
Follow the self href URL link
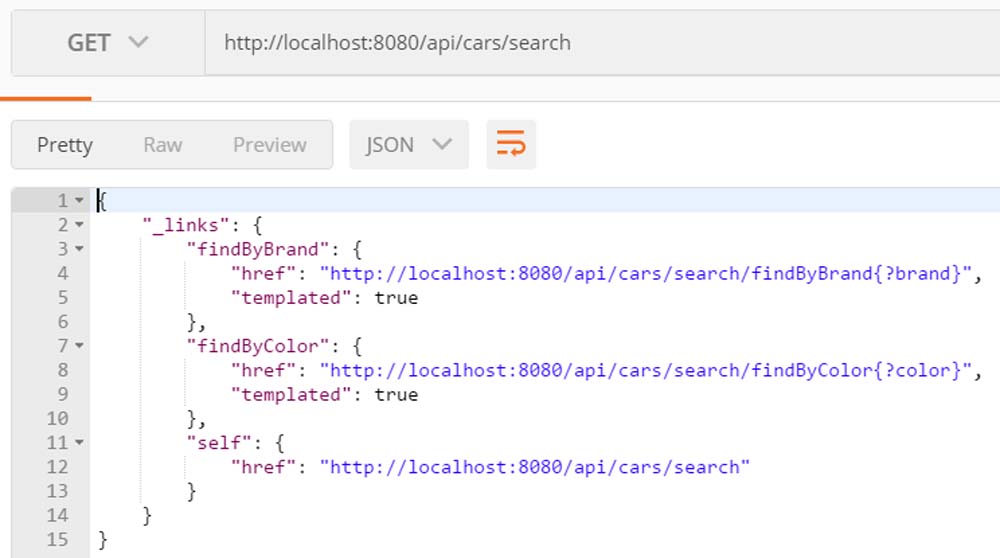(539, 467)
